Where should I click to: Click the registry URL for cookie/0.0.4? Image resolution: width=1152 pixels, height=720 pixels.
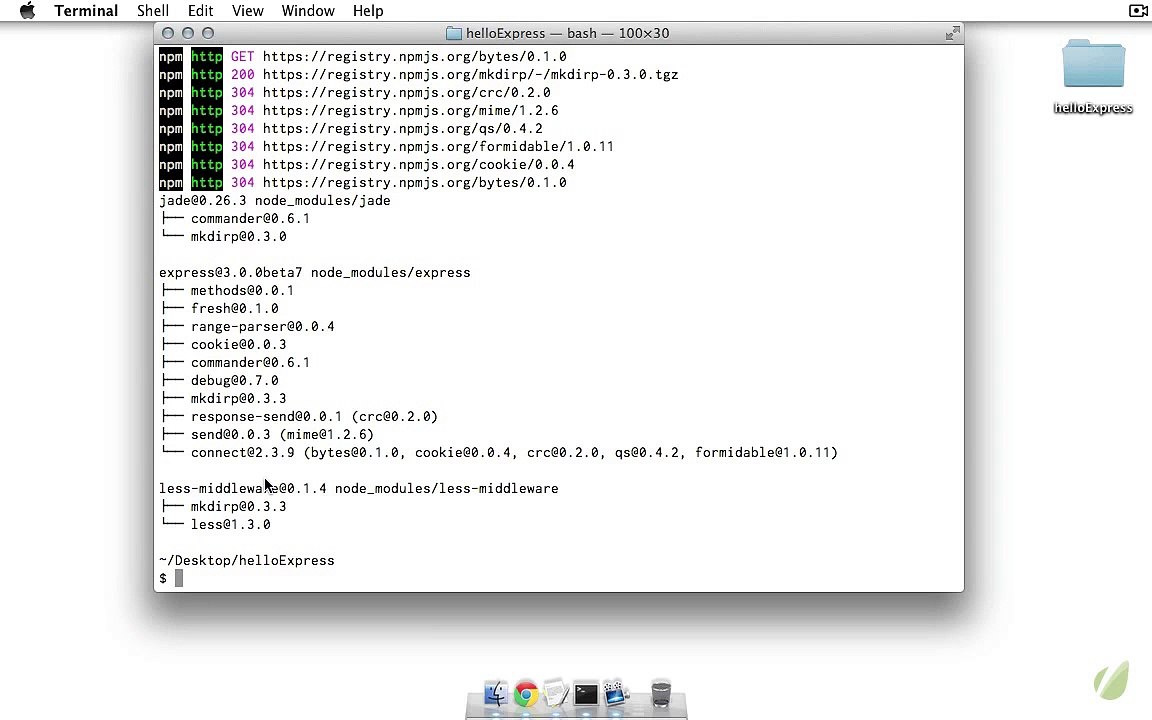pos(419,165)
